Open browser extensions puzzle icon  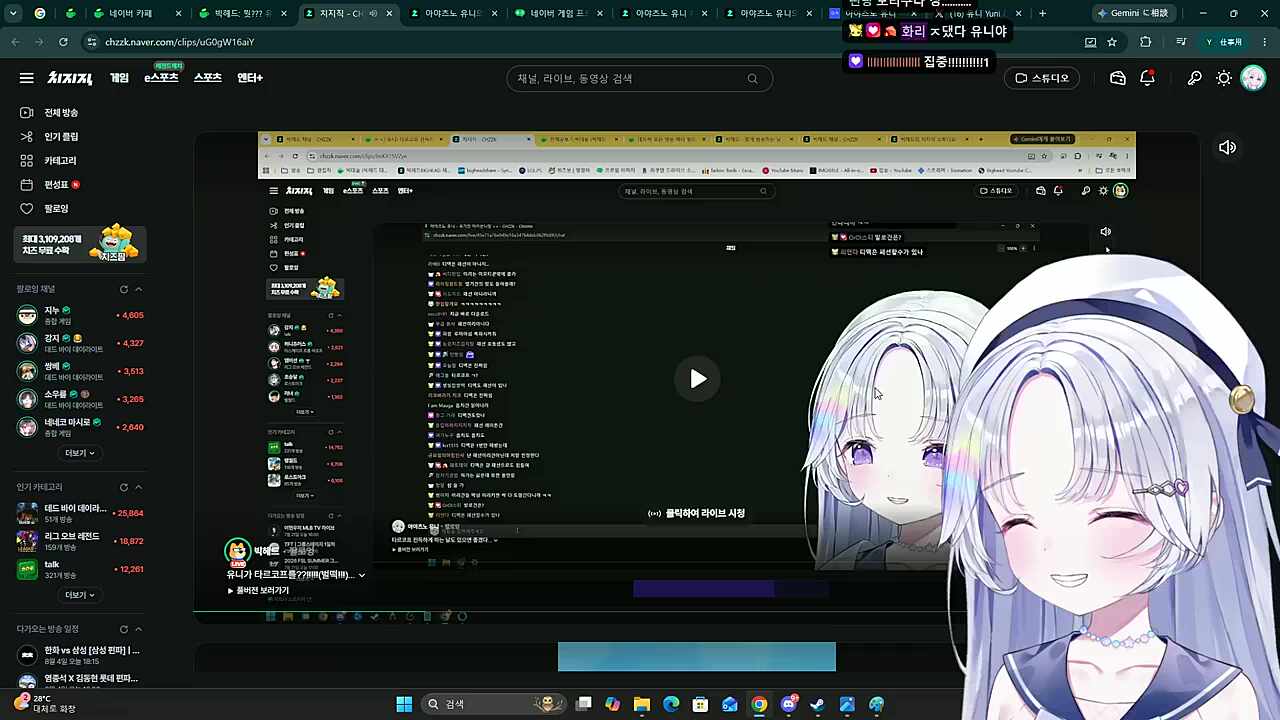pyautogui.click(x=1146, y=42)
